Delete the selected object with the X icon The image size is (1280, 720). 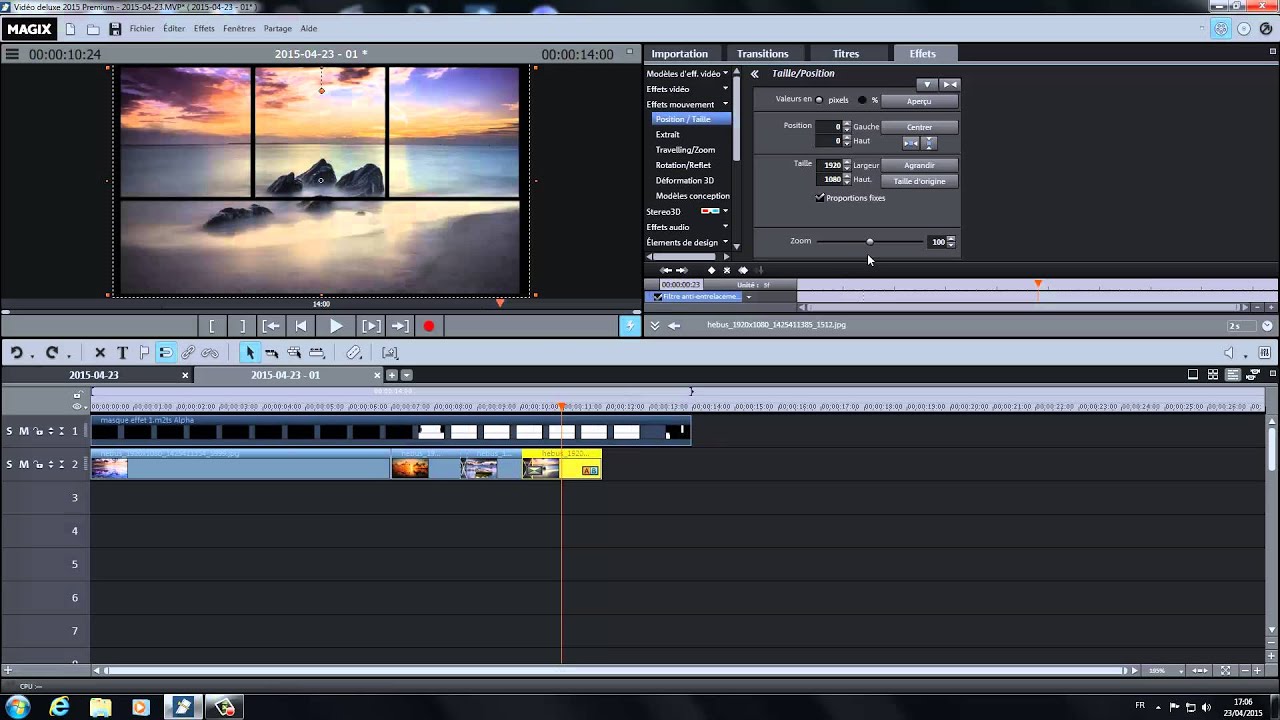click(x=100, y=353)
